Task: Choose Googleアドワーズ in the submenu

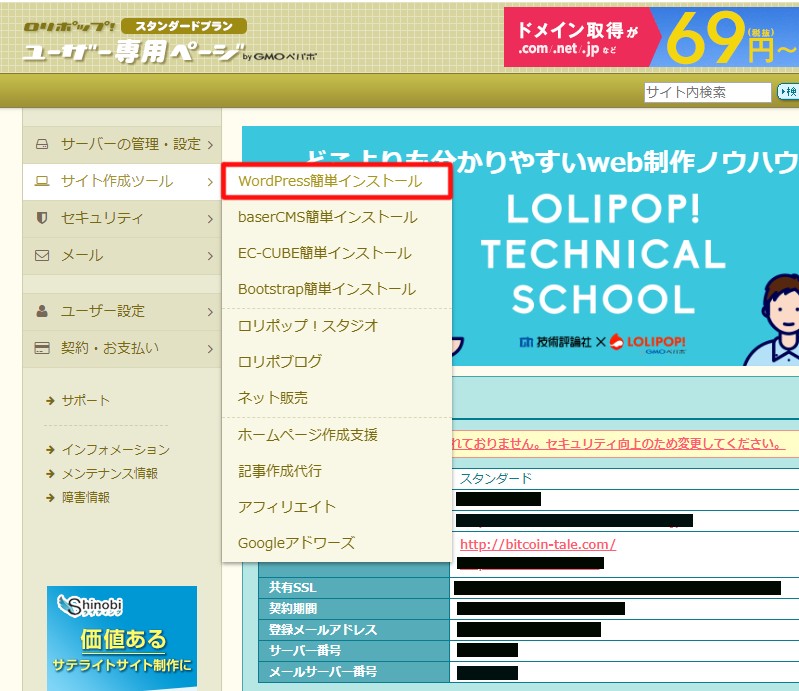Action: click(337, 543)
